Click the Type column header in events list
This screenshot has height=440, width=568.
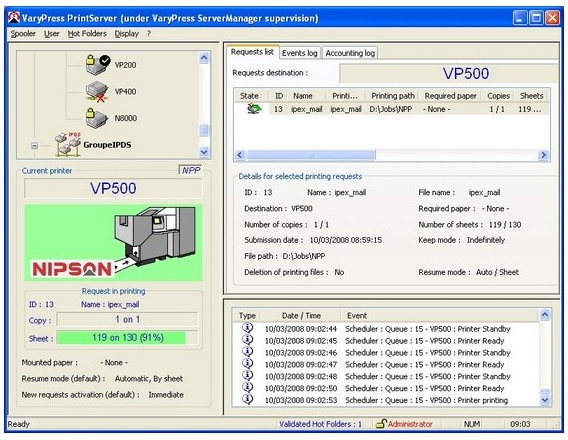(247, 315)
